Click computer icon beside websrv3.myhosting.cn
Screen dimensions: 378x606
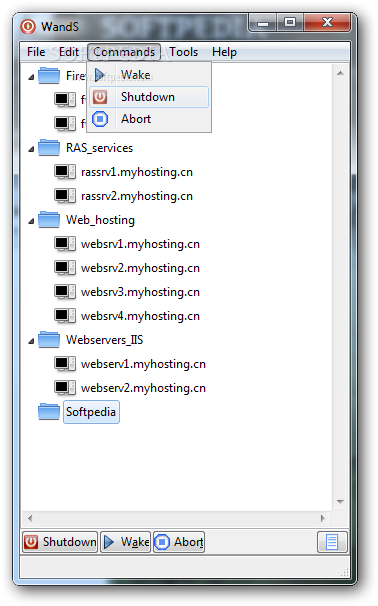click(x=65, y=291)
